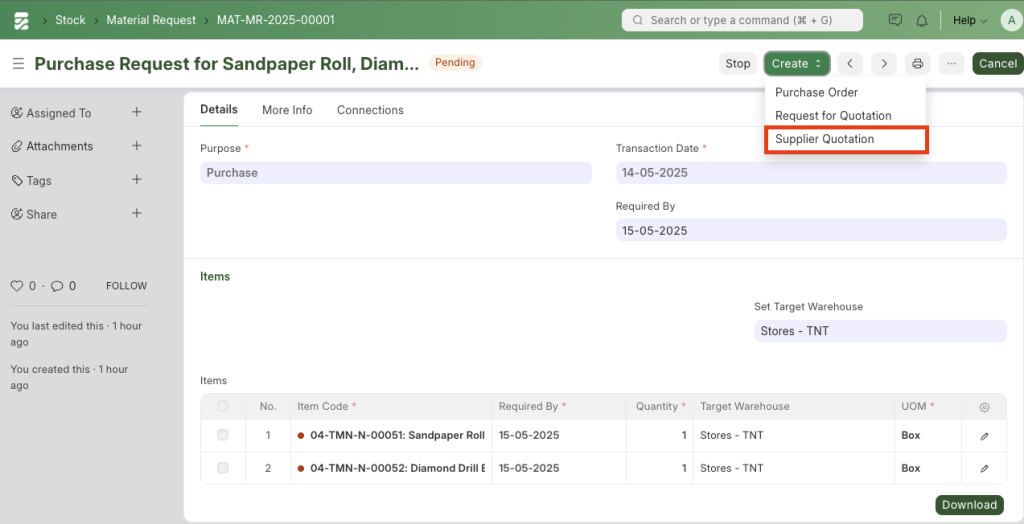Screen dimensions: 1024x524
Task: Open the chat messages icon in navbar
Action: [x=895, y=20]
